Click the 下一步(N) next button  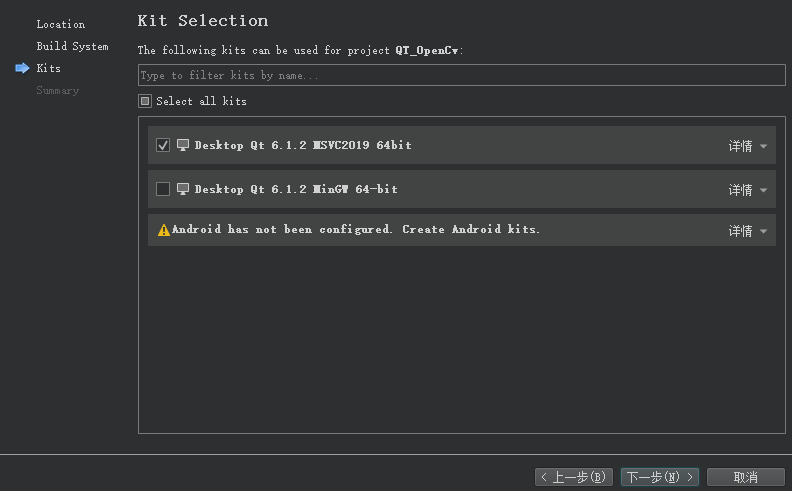point(659,477)
